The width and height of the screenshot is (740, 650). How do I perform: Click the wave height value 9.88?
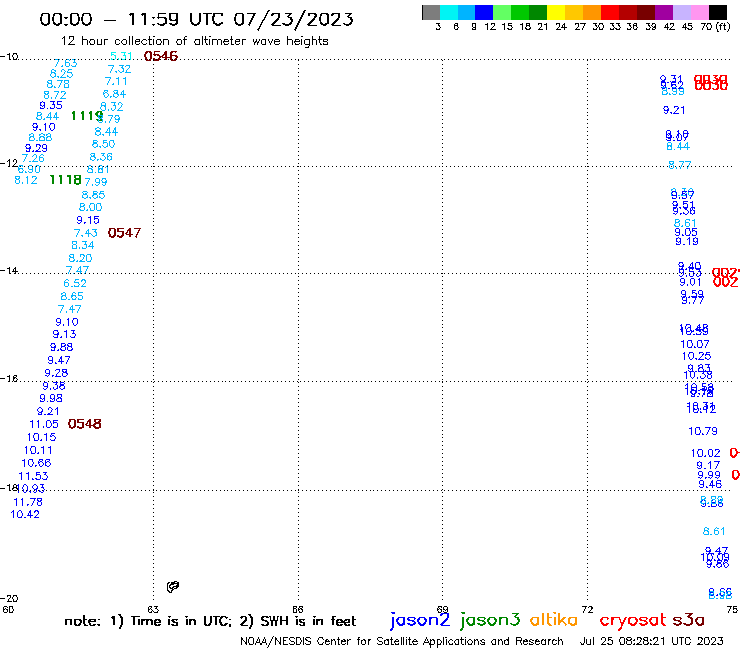tap(61, 347)
